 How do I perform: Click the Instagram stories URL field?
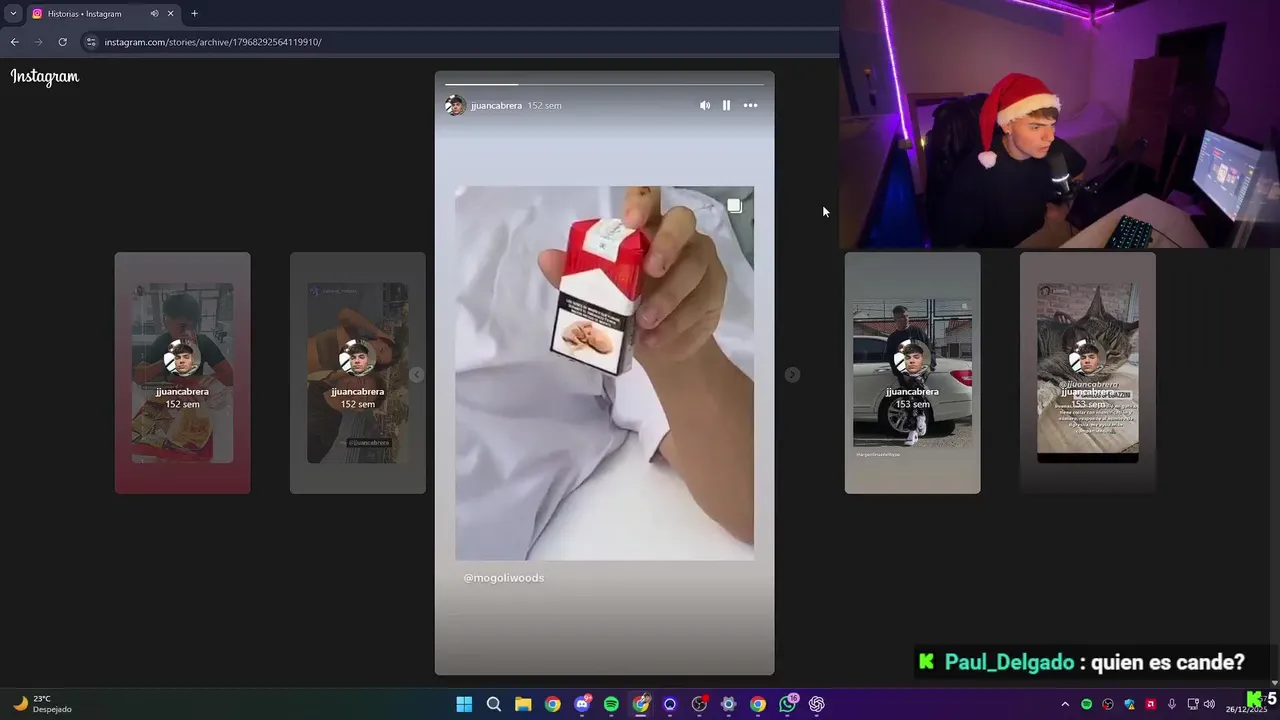pyautogui.click(x=460, y=42)
